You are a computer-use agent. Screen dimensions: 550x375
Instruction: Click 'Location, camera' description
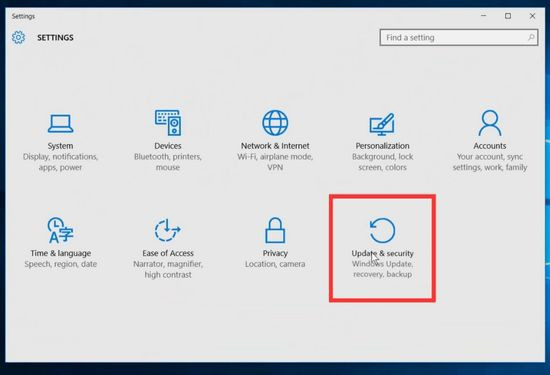pos(275,264)
